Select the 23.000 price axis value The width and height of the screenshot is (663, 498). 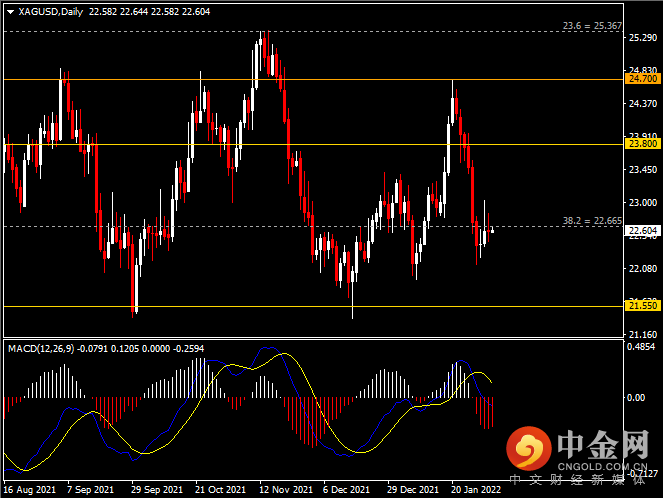point(643,203)
